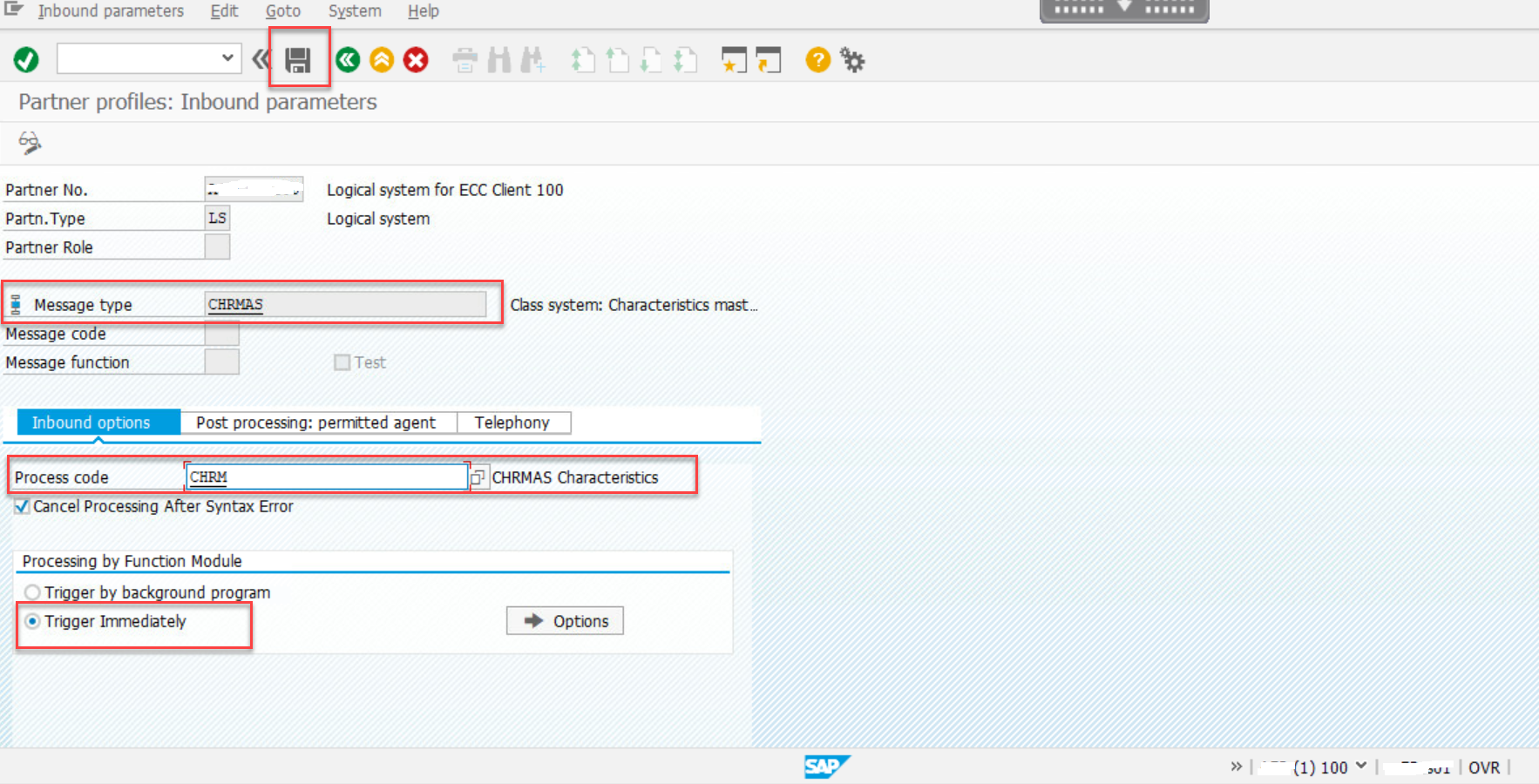
Task: Click 'CHRMAS Characteristics' description text
Action: [575, 477]
